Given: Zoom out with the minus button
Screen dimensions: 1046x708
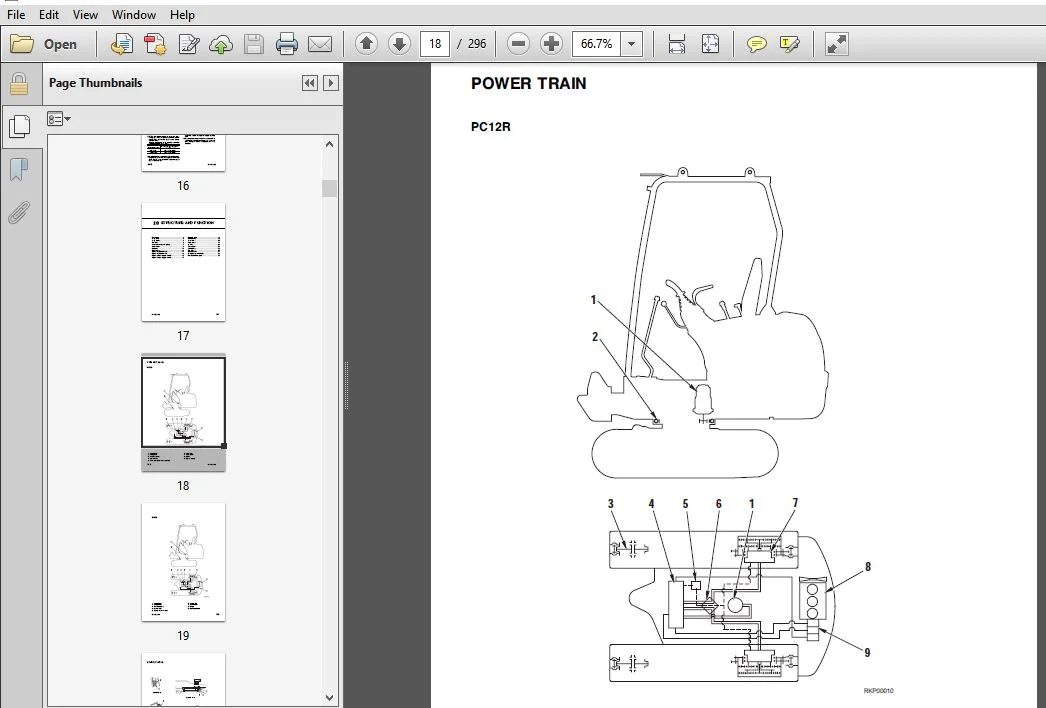Looking at the screenshot, I should click(518, 44).
